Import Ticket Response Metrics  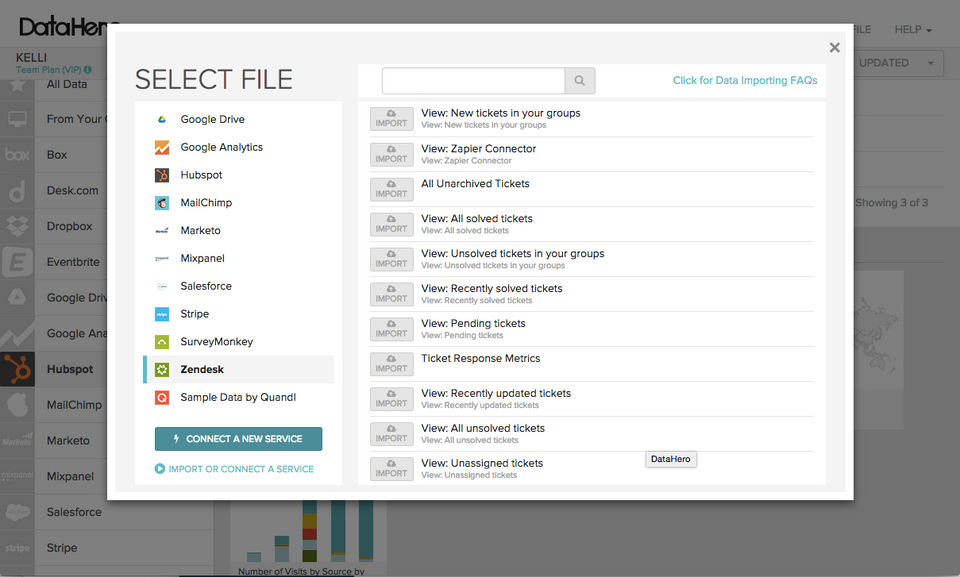(x=392, y=364)
